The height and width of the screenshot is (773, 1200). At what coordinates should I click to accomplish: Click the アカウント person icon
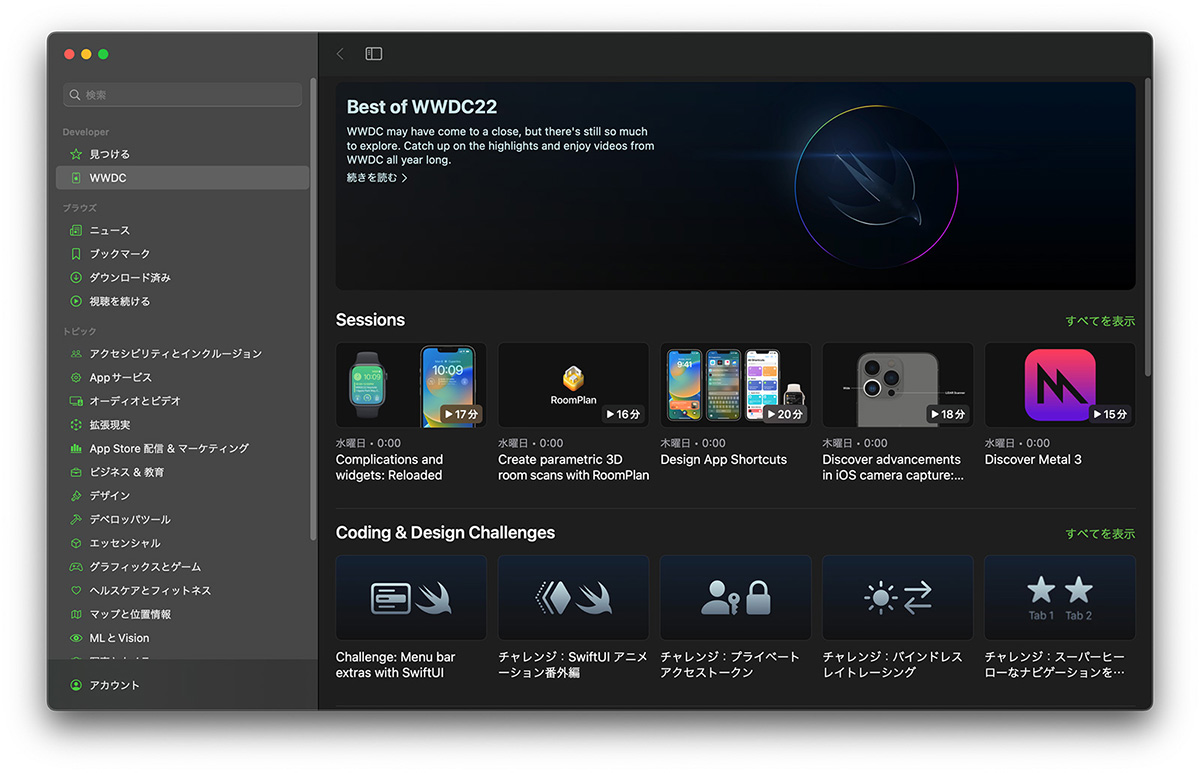pyautogui.click(x=76, y=685)
